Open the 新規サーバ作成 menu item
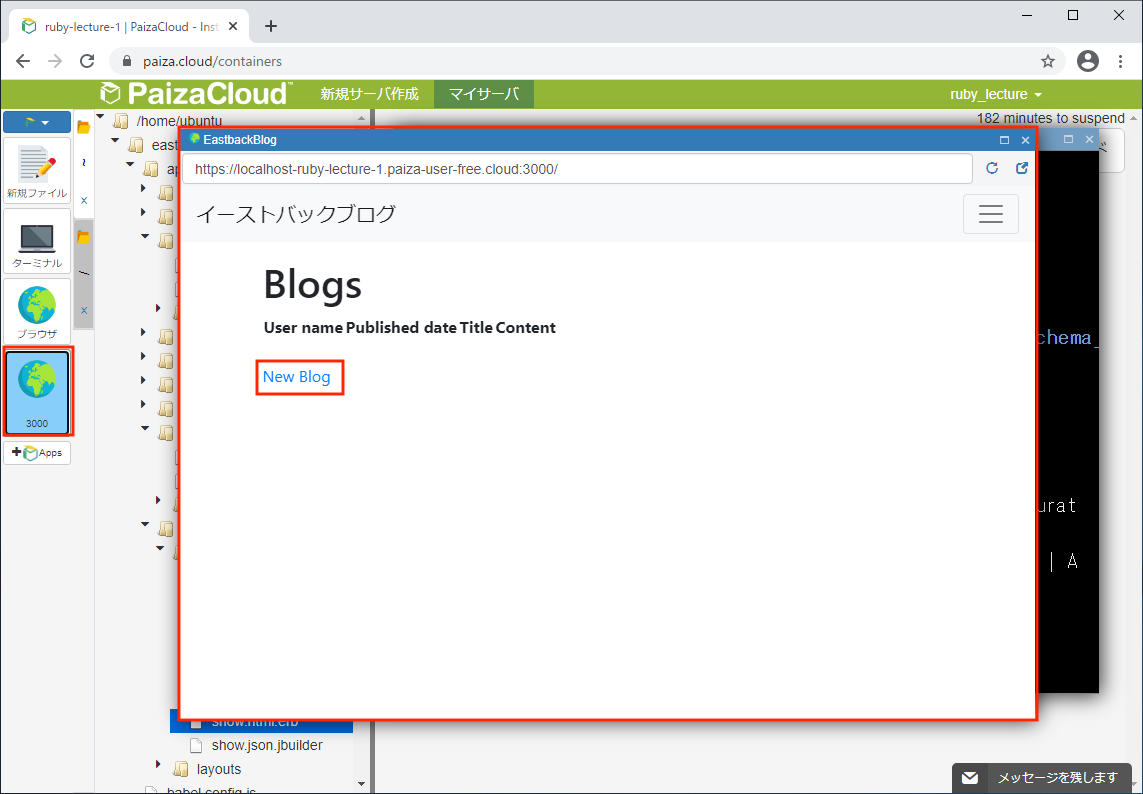Screen dimensions: 1143x794 pyautogui.click(x=369, y=94)
